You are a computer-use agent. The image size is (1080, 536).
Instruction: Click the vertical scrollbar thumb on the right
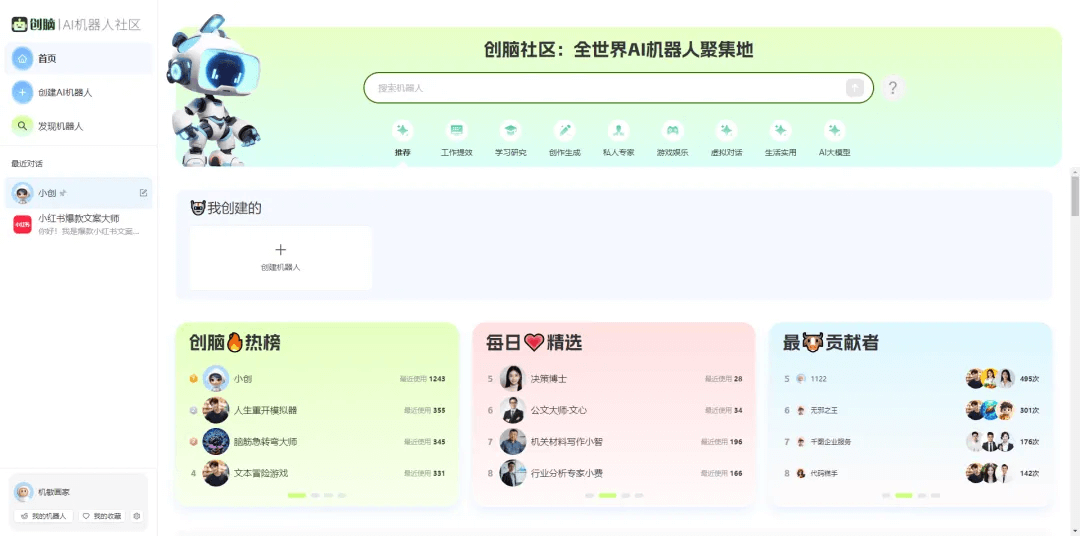1074,196
